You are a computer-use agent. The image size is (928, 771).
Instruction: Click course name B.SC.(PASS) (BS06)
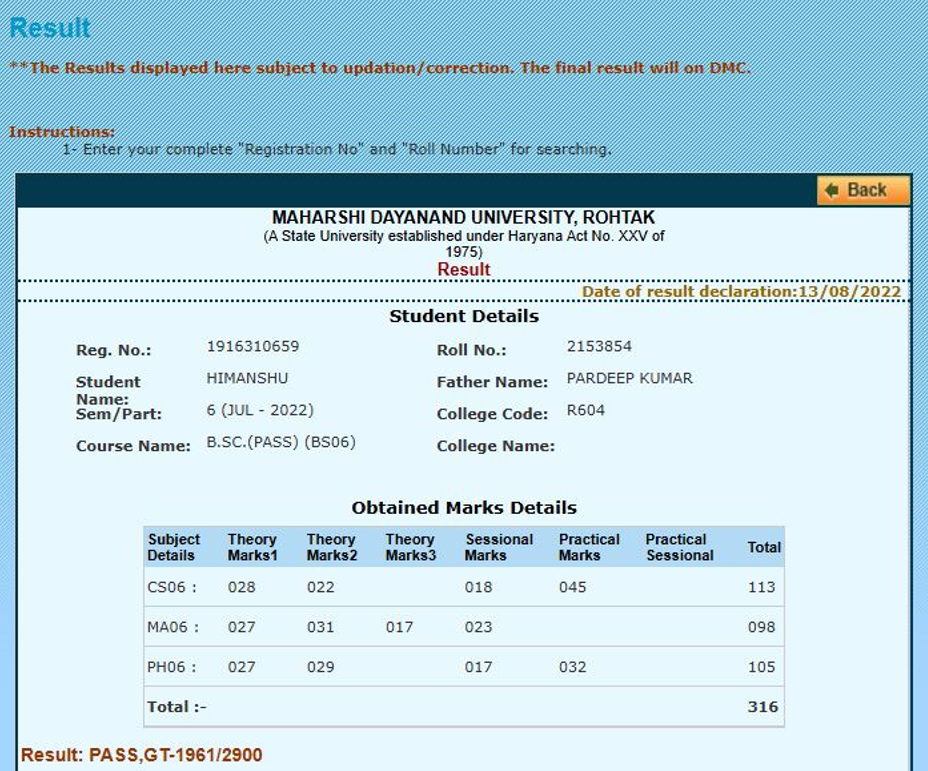[x=281, y=442]
